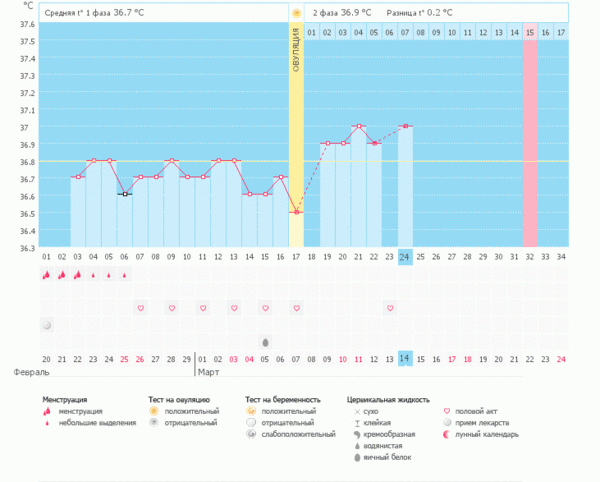
Task: Click the light discharge drop on cycle day 04
Action: tap(93, 275)
